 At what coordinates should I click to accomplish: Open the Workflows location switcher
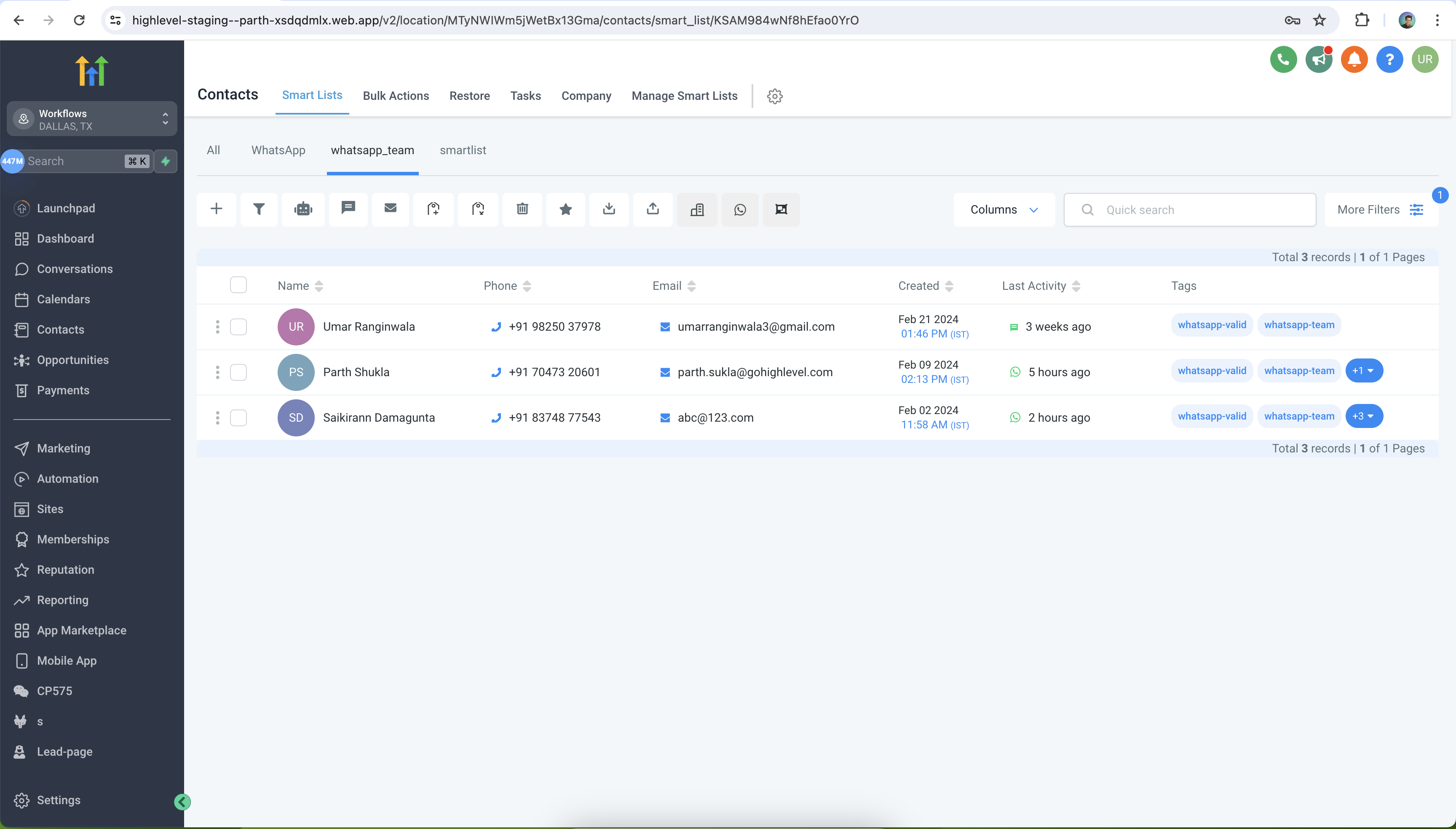pos(92,119)
